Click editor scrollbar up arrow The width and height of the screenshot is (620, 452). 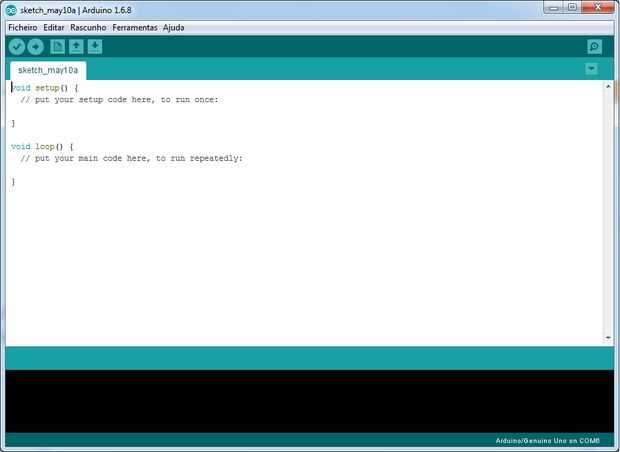(x=608, y=86)
